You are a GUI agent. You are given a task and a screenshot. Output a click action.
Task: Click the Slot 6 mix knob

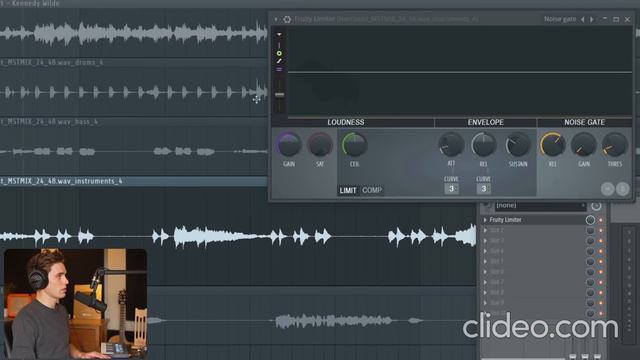(590, 272)
